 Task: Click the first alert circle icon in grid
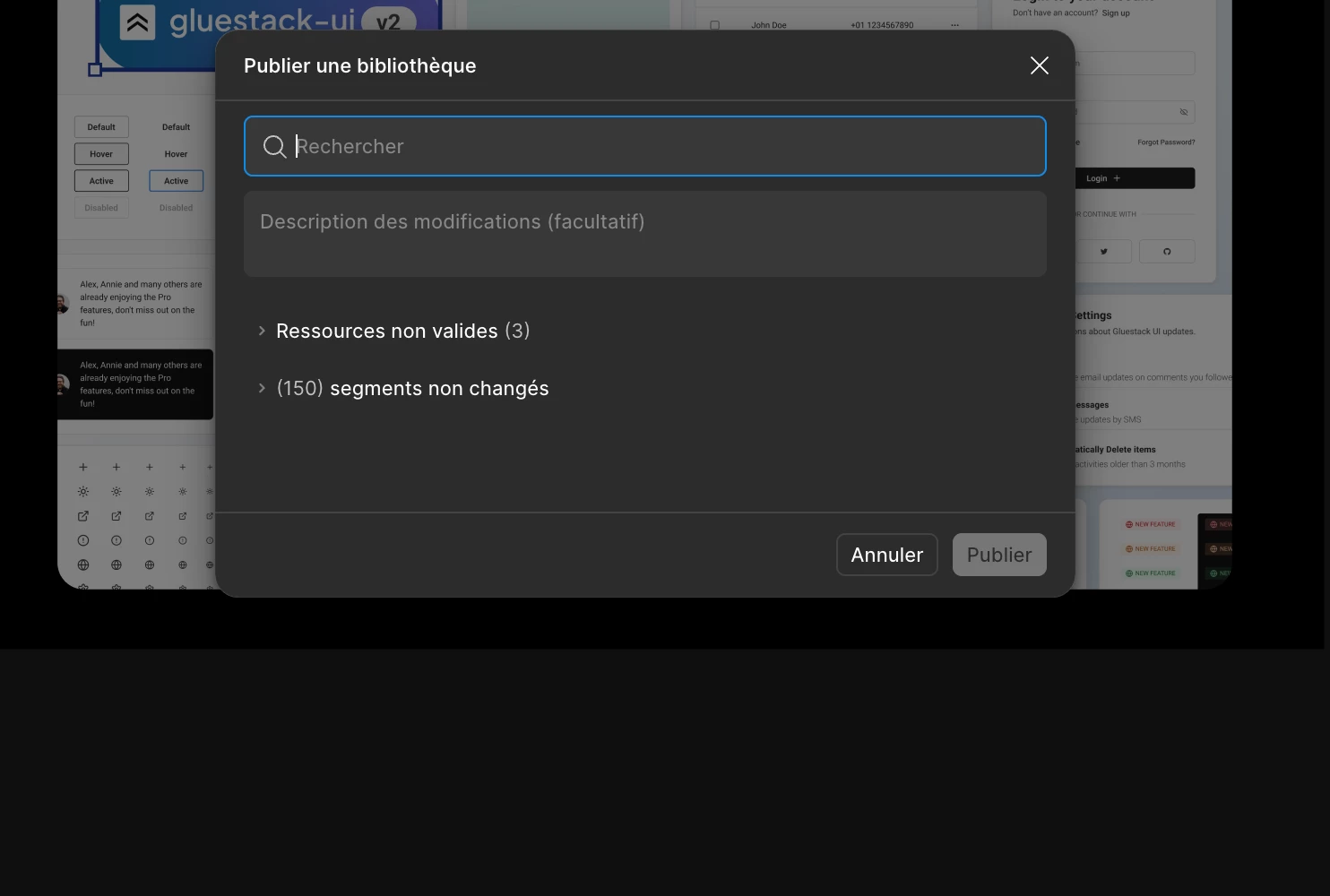point(83,540)
